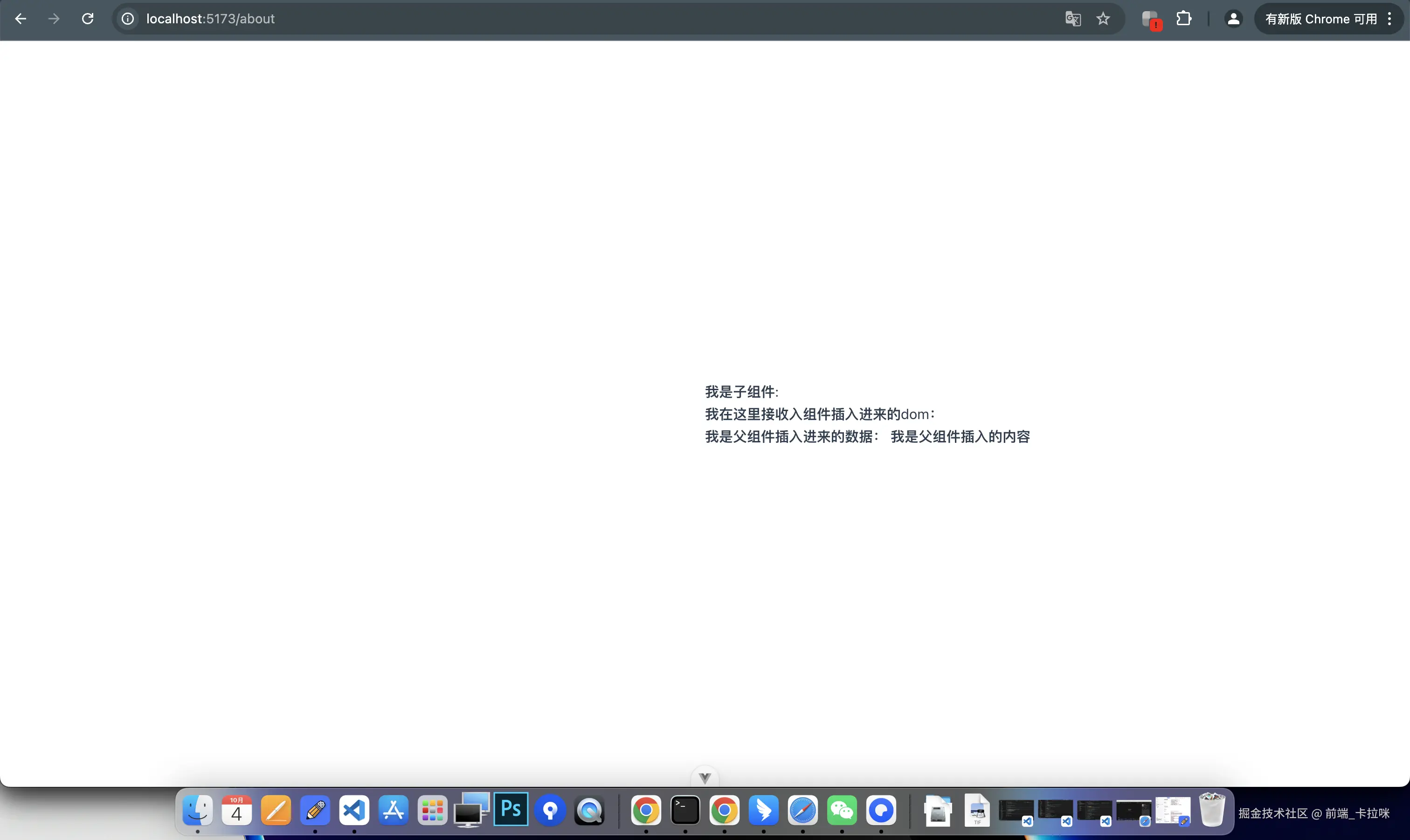
Task: Bookmark this page with the star
Action: point(1103,19)
